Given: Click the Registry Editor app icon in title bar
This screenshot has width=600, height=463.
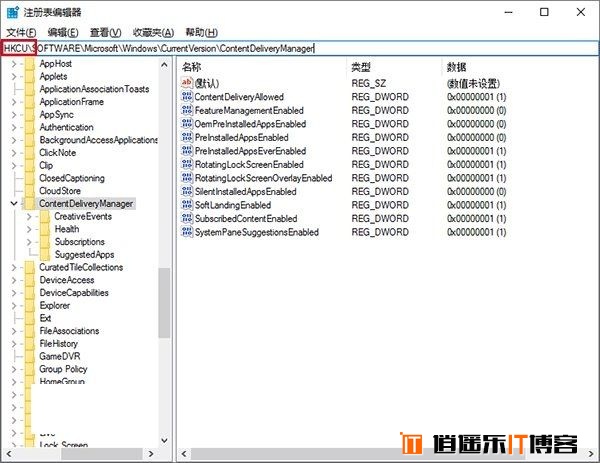Looking at the screenshot, I should point(13,13).
